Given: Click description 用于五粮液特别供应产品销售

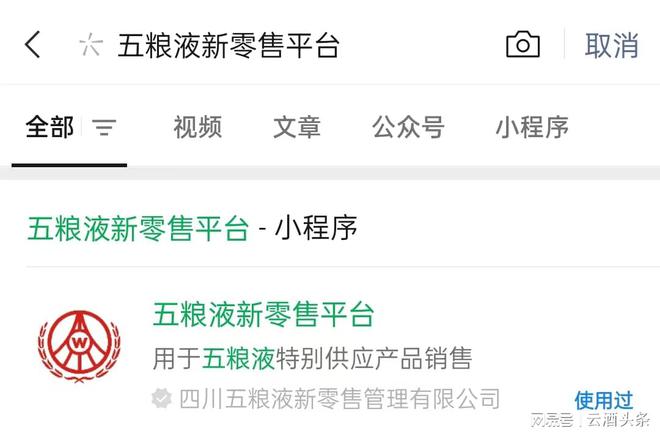Looking at the screenshot, I should [x=312, y=359].
